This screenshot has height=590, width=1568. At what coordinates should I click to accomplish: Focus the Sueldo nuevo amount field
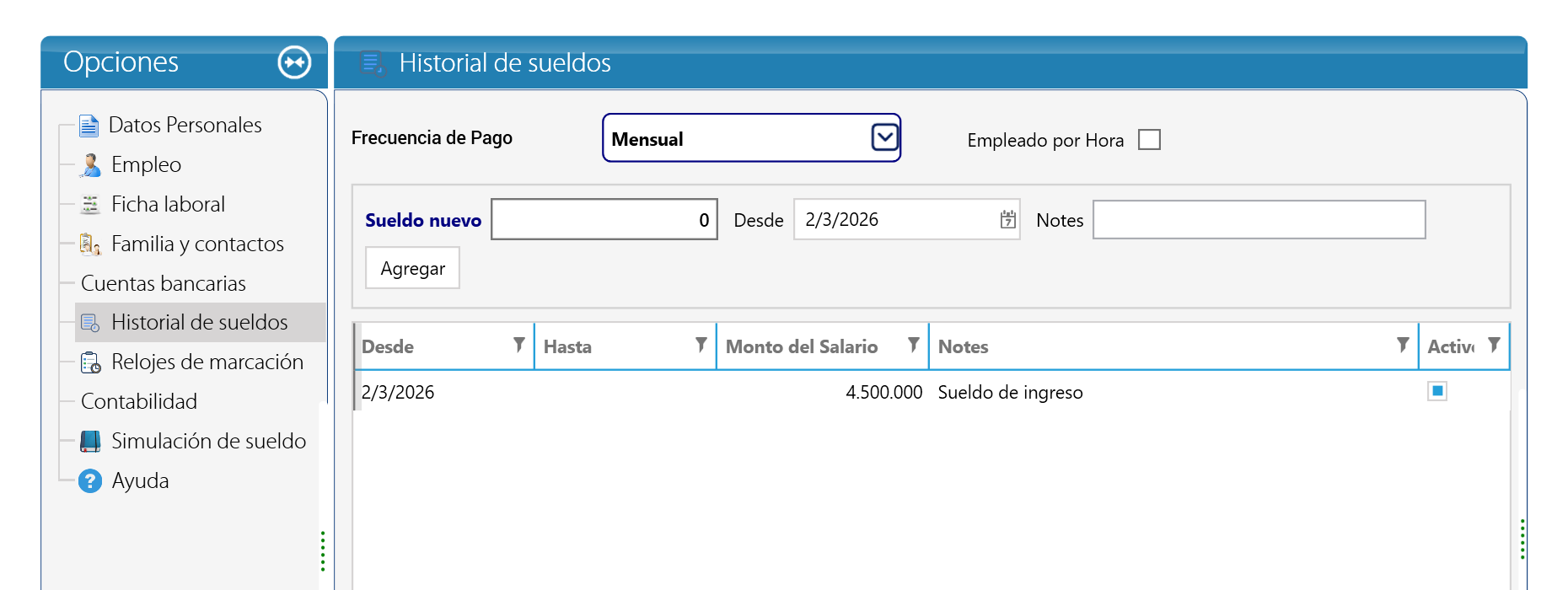point(604,219)
